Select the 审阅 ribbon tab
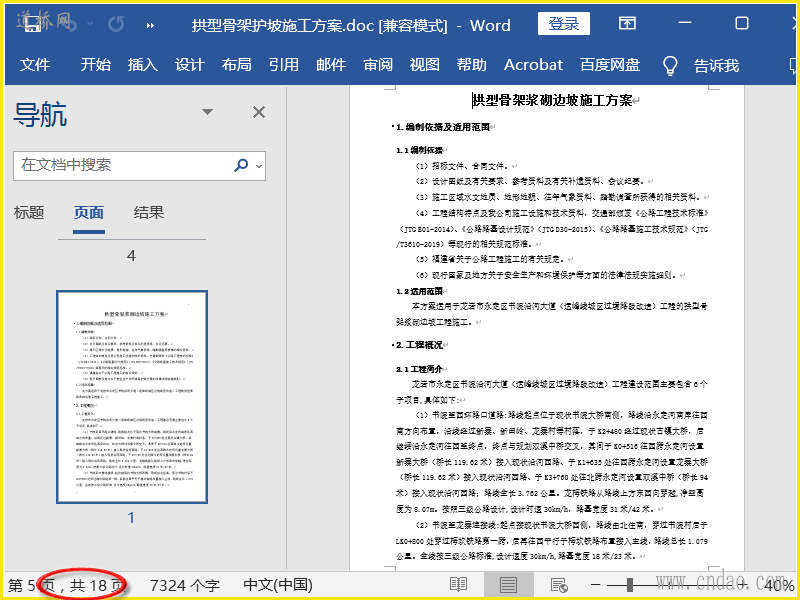The width and height of the screenshot is (800, 600). click(x=378, y=65)
